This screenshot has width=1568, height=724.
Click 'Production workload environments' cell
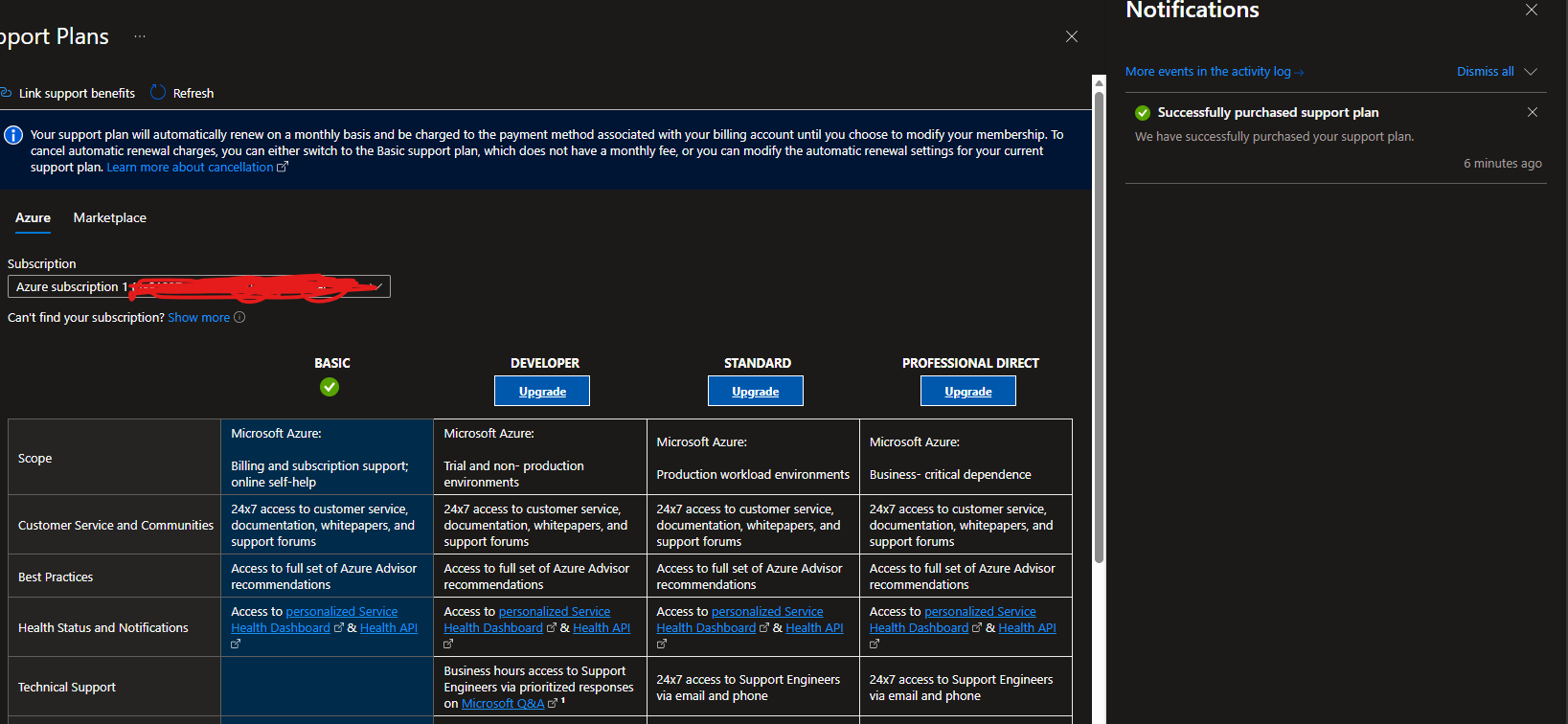(753, 458)
